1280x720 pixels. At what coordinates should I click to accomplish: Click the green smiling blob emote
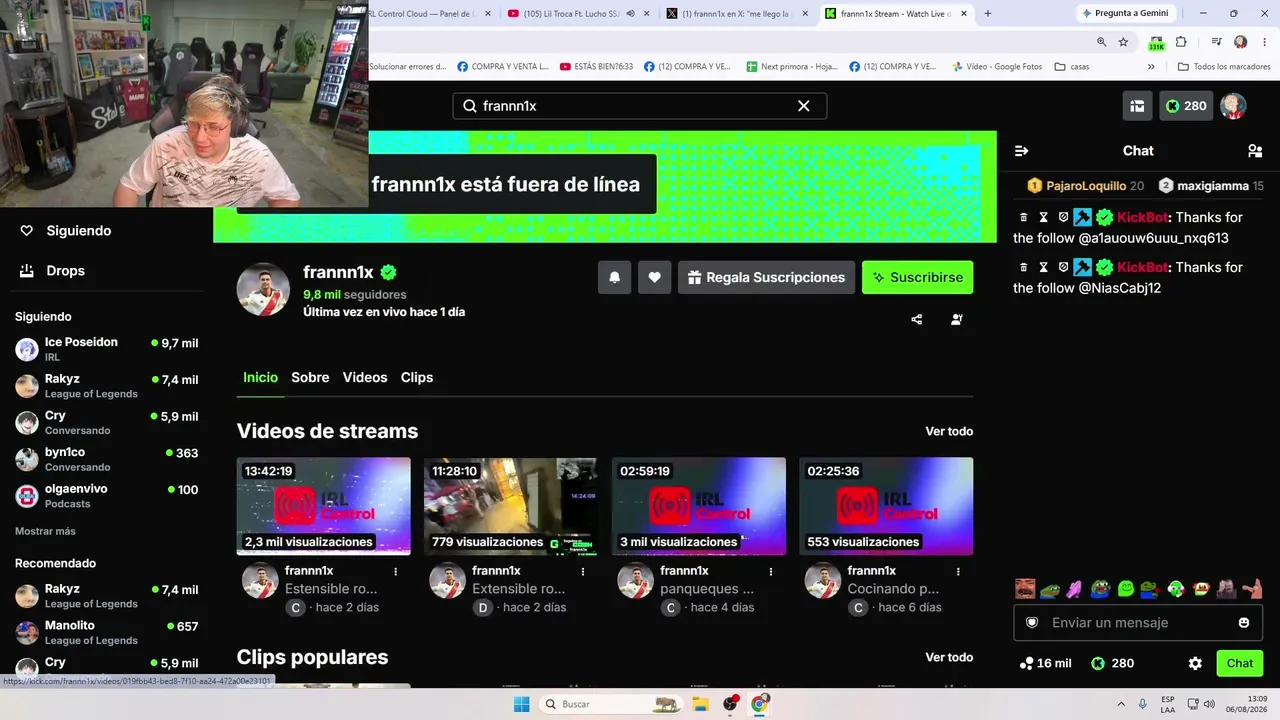tap(1125, 589)
